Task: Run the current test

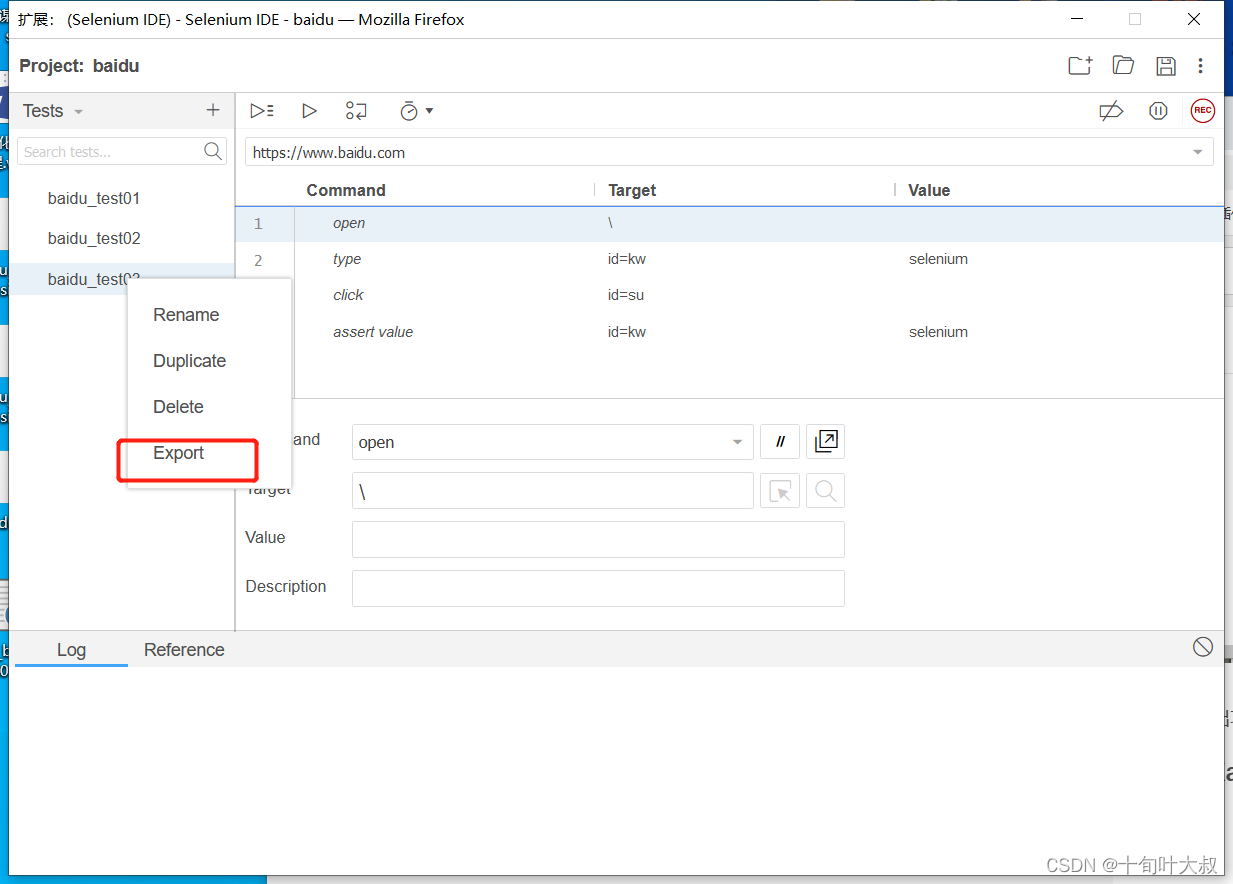Action: tap(309, 111)
